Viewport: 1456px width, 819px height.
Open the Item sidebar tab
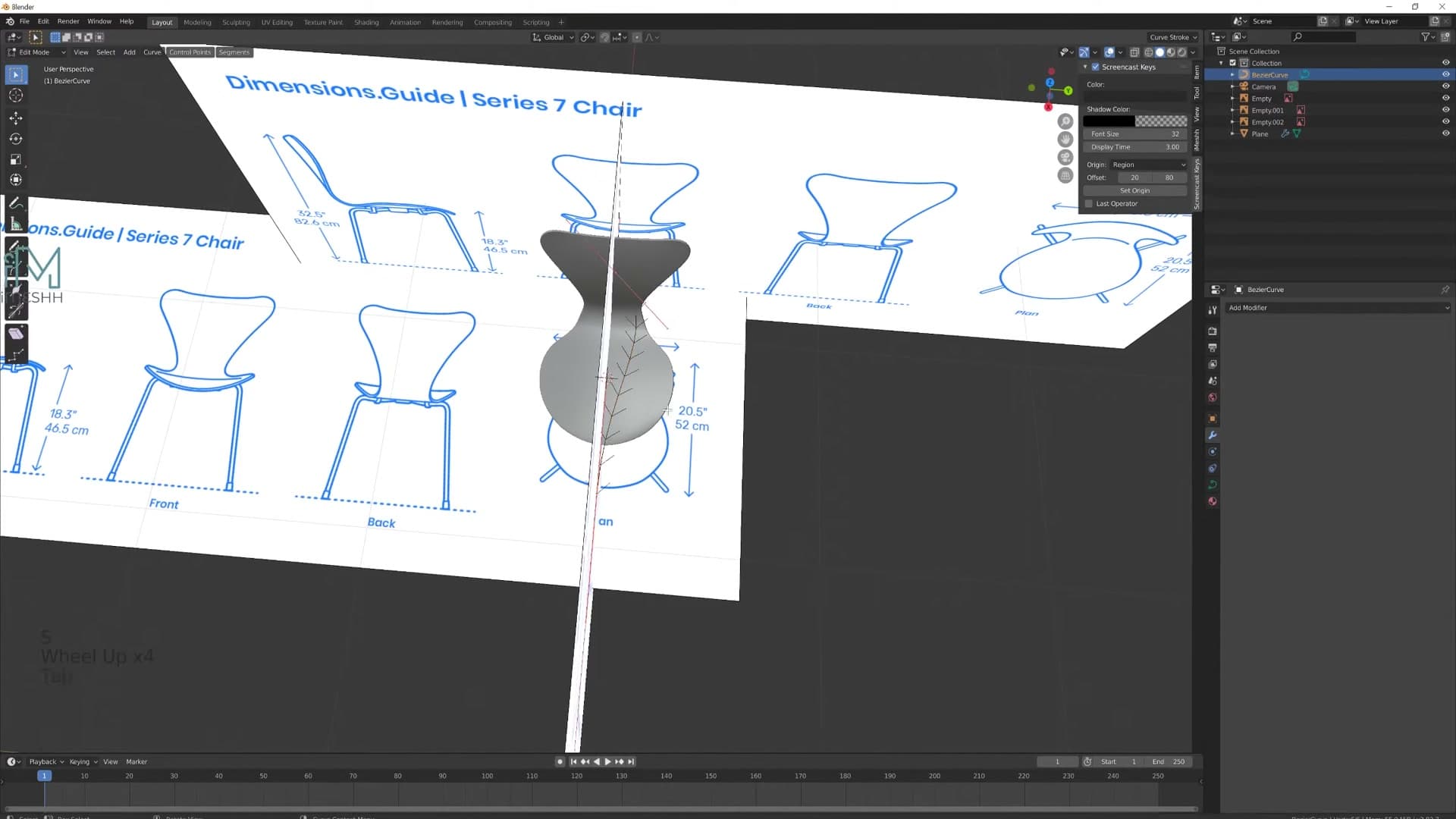tap(1197, 72)
